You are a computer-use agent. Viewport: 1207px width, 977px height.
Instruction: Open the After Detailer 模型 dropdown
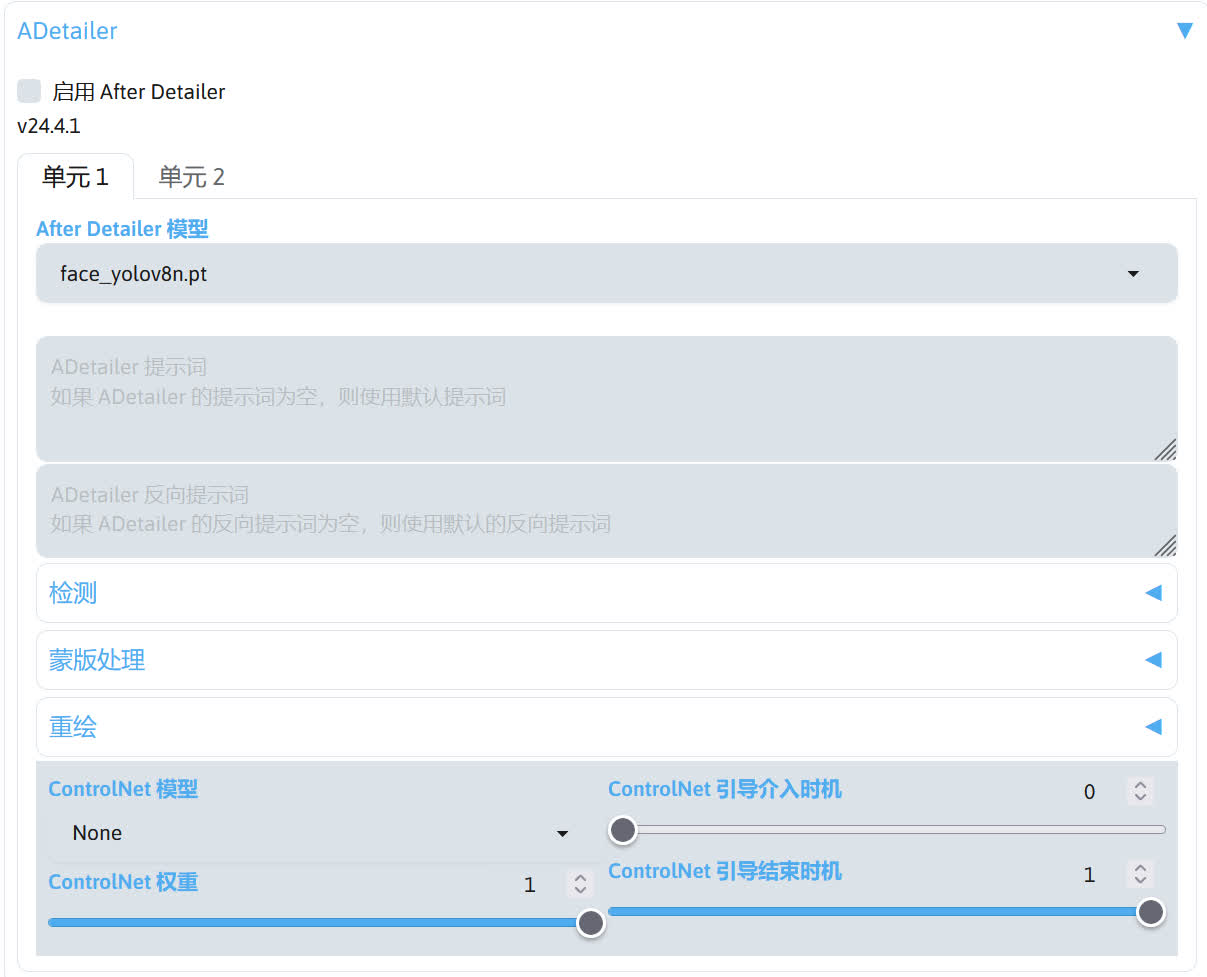(606, 273)
